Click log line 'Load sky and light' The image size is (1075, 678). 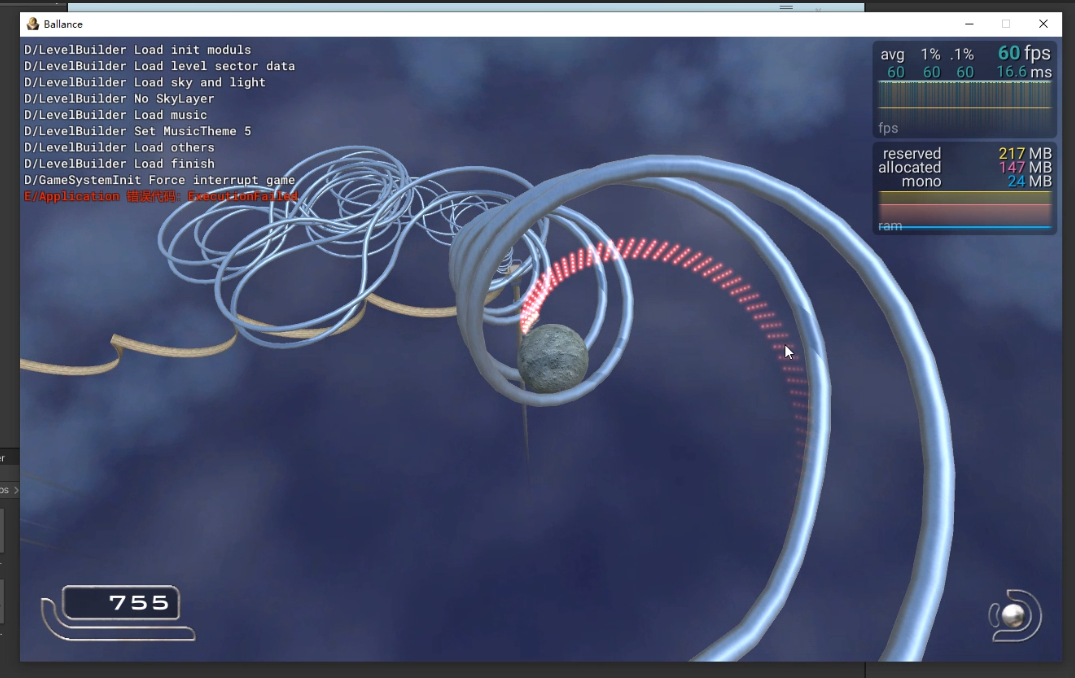point(145,82)
